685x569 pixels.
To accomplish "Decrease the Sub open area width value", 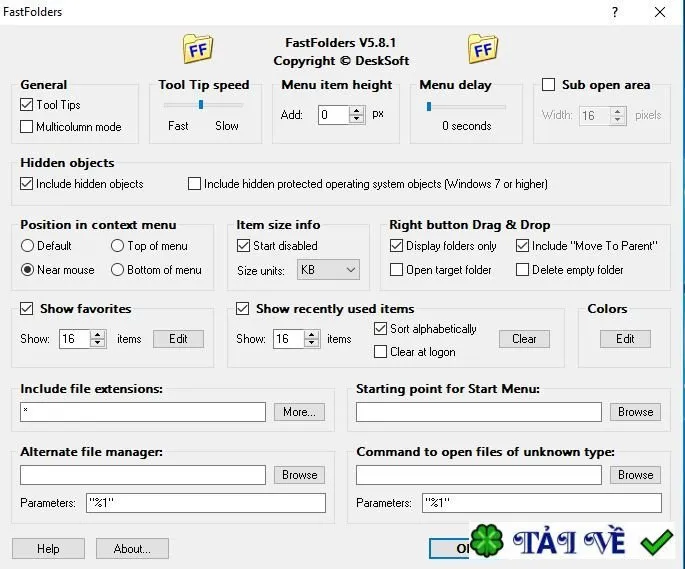I will coord(617,120).
